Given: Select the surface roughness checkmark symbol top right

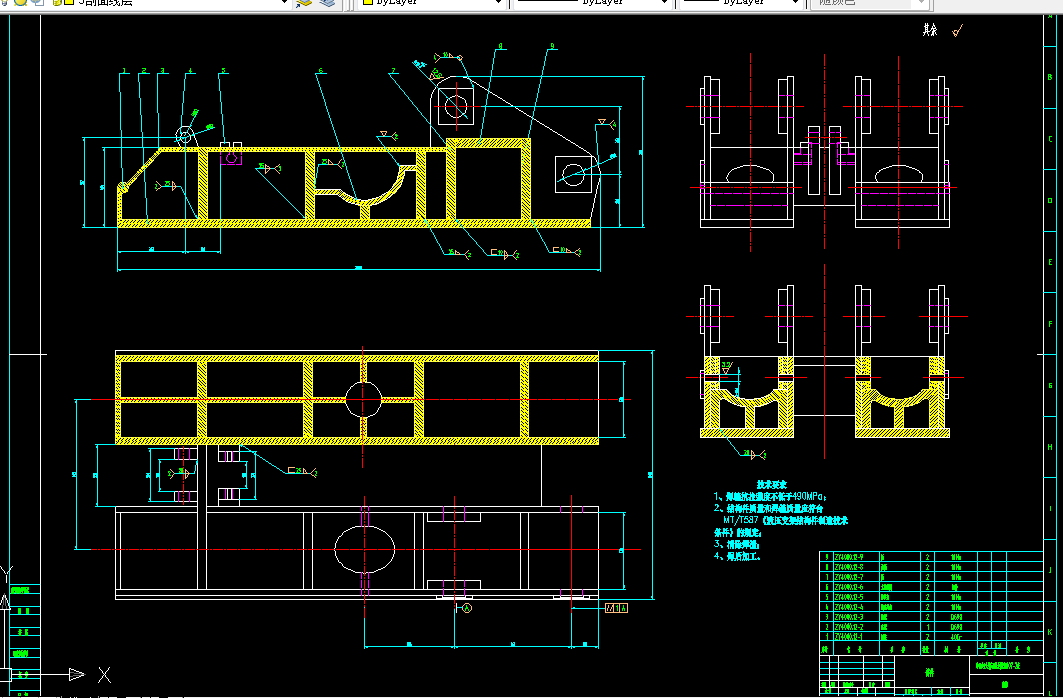Looking at the screenshot, I should tap(958, 30).
